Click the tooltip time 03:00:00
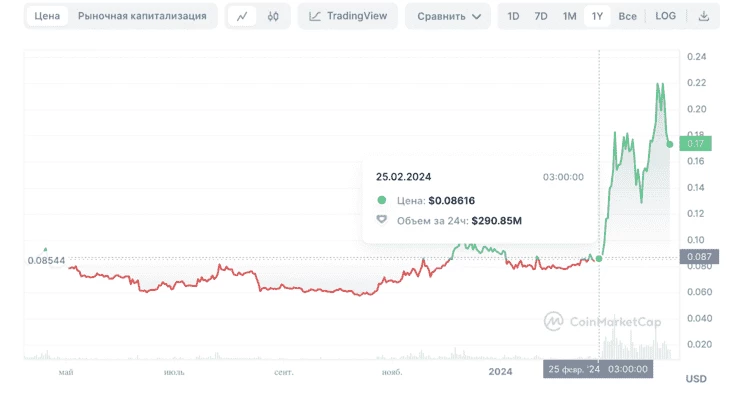This screenshot has width=730, height=395. [563, 177]
